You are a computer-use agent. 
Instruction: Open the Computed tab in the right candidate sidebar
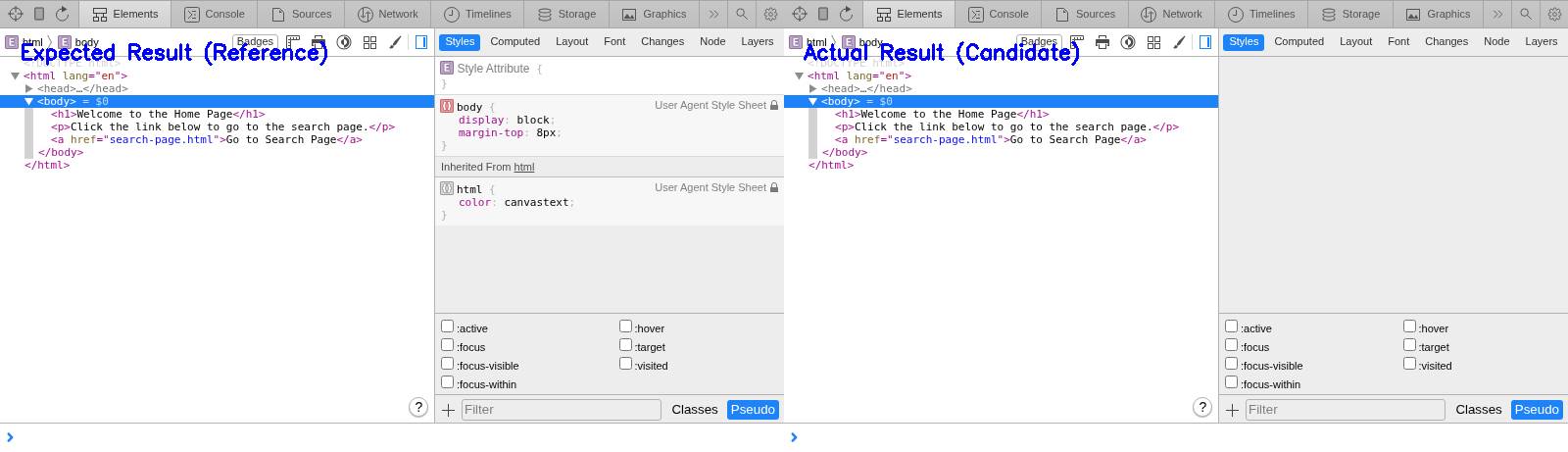tap(1298, 41)
